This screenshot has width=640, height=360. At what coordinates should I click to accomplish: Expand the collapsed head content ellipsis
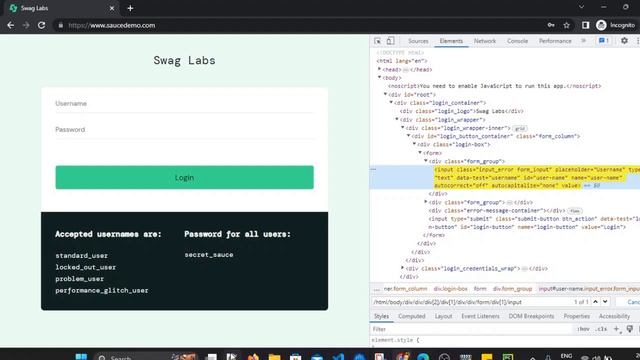[406, 70]
